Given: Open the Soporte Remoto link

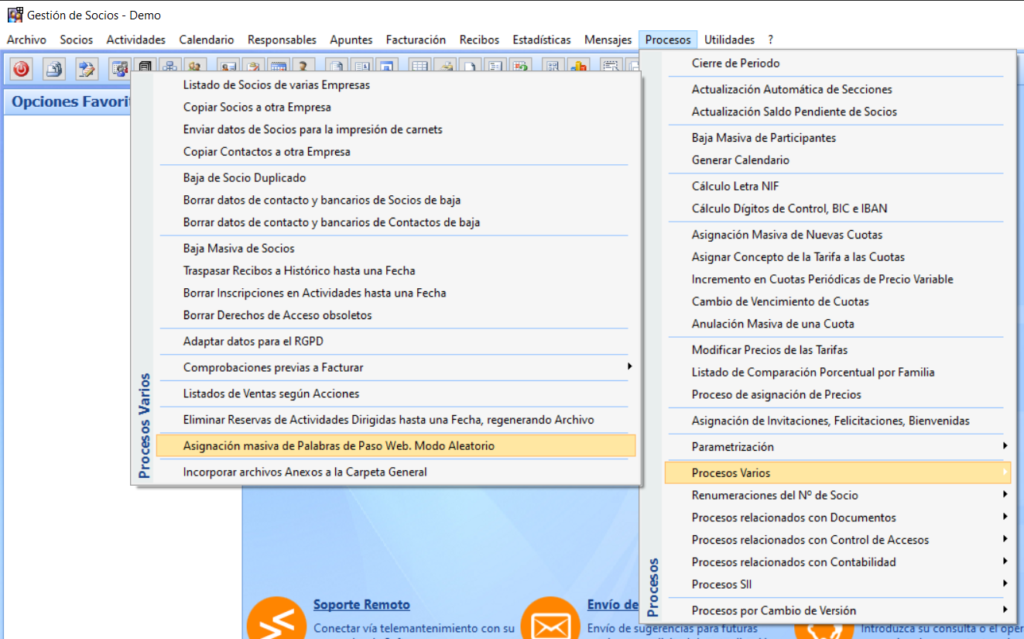Looking at the screenshot, I should click(361, 605).
